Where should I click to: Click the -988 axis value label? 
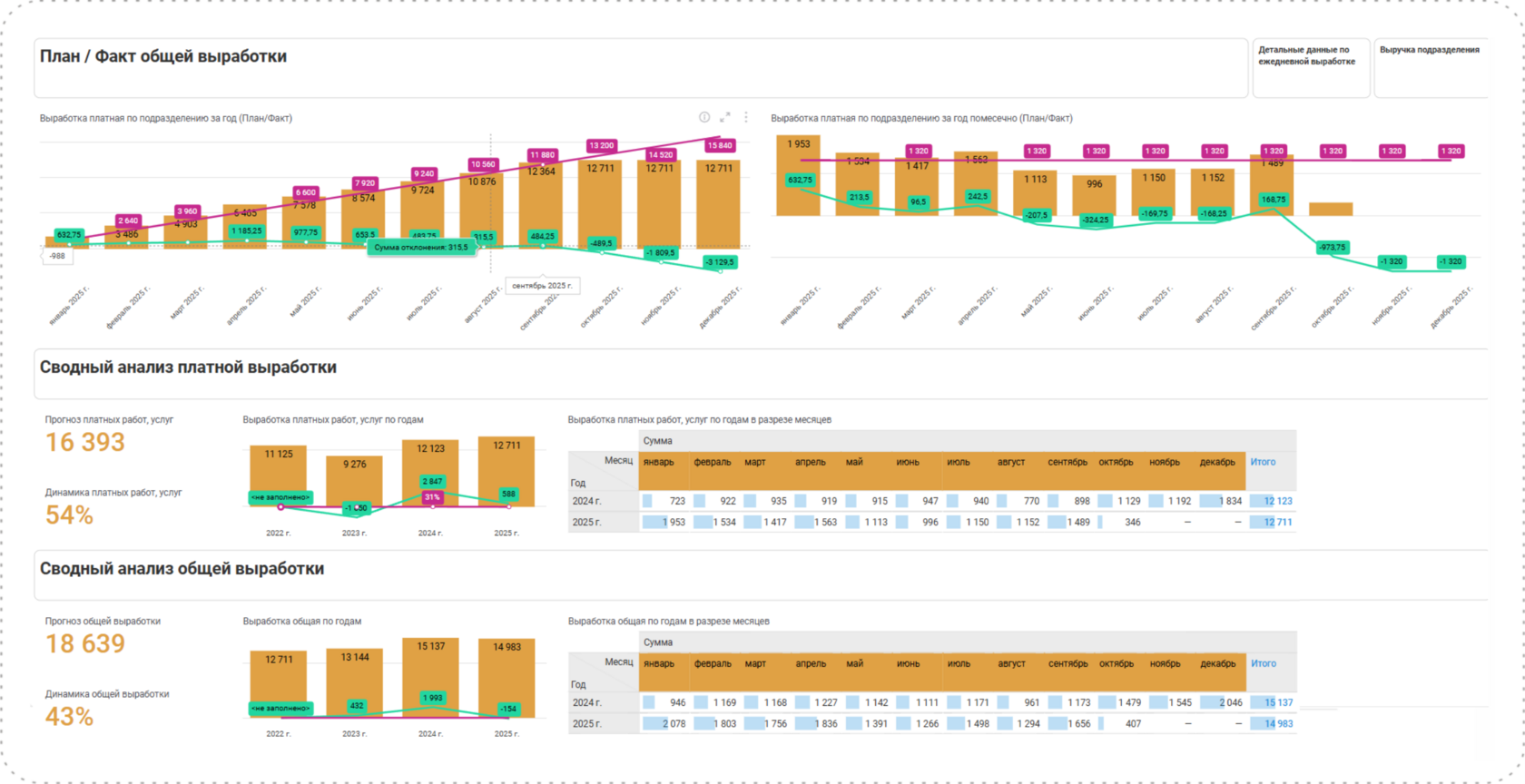click(x=57, y=256)
